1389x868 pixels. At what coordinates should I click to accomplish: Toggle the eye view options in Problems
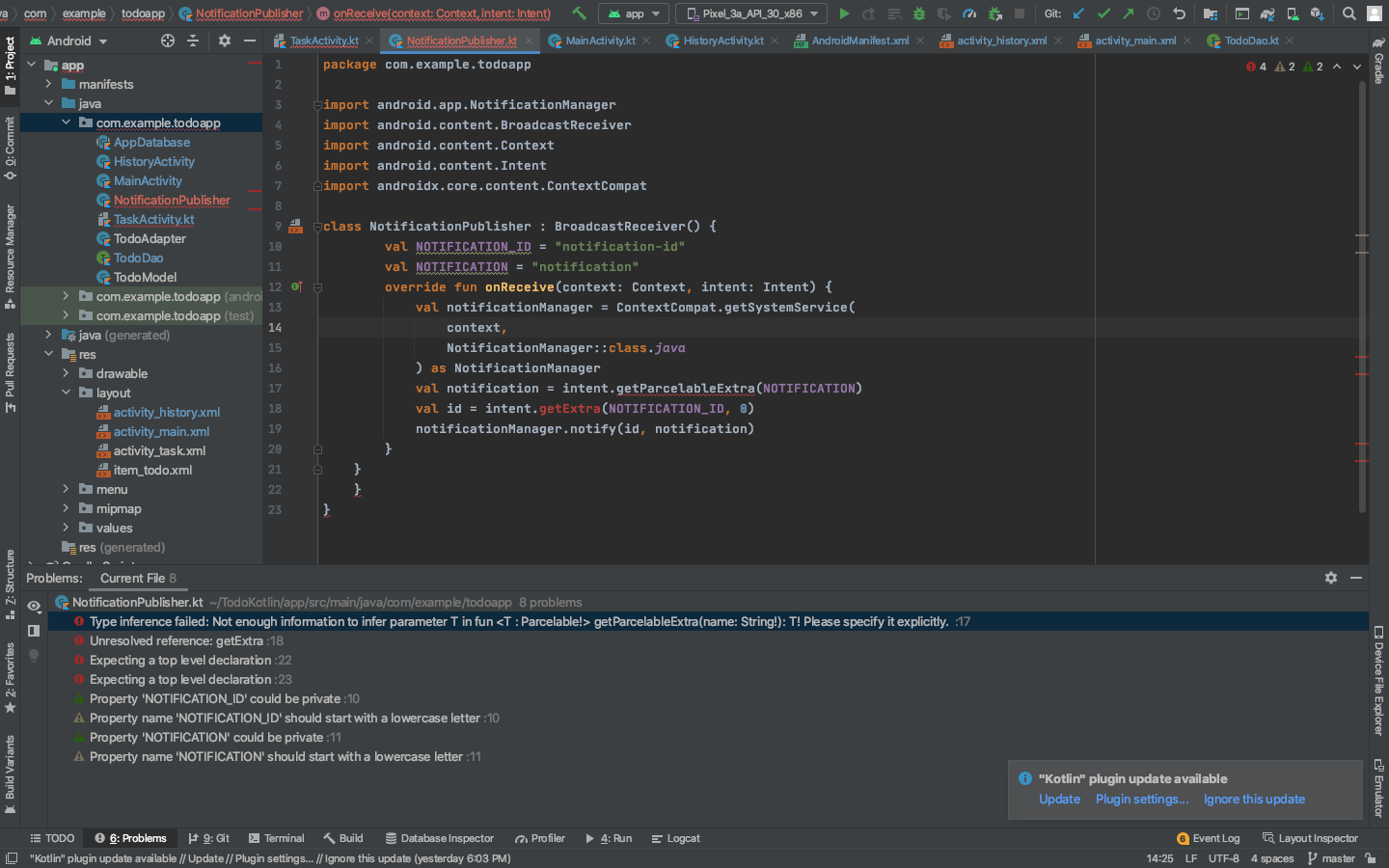tap(34, 606)
